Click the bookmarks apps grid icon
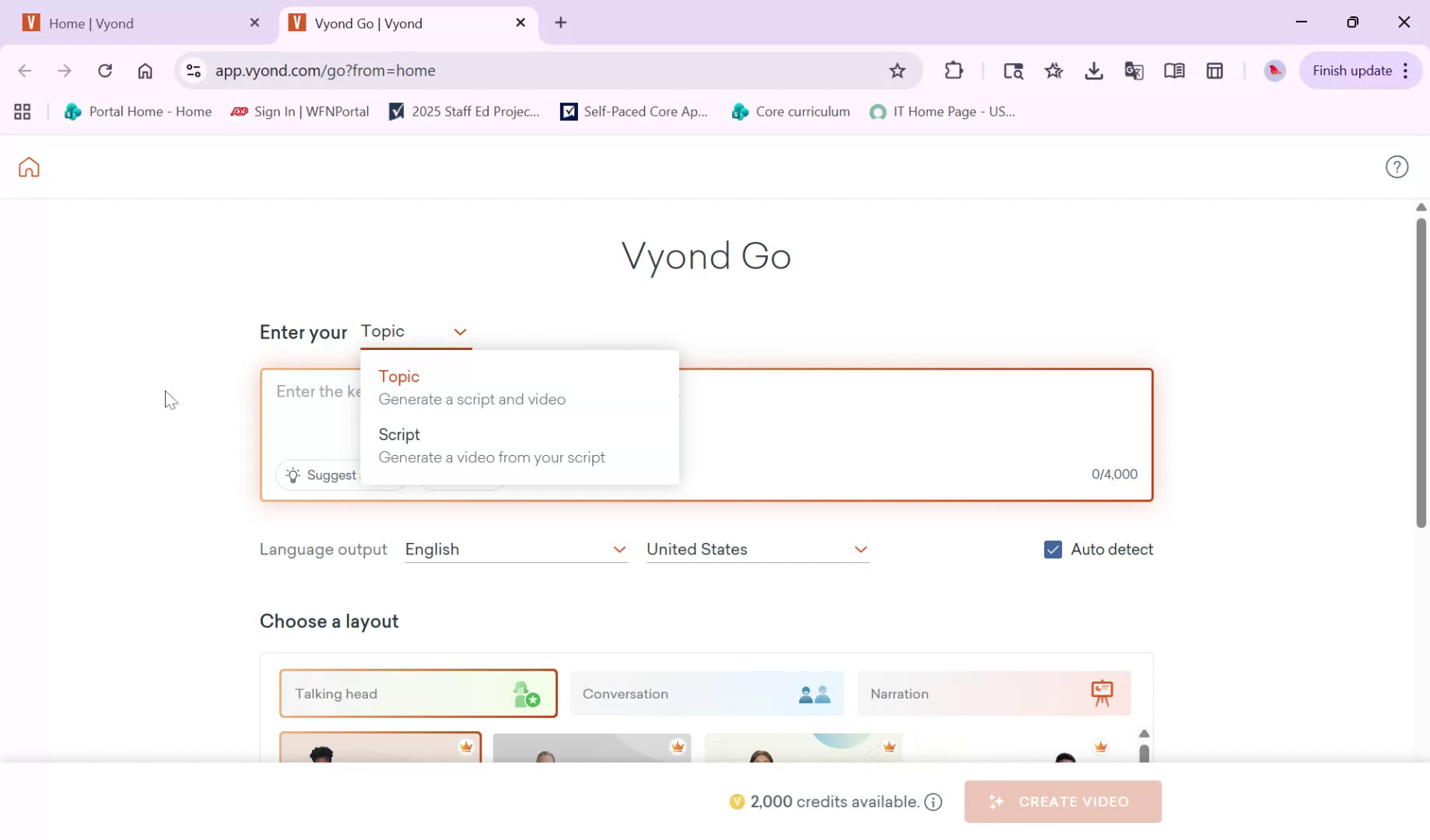This screenshot has width=1430, height=840. click(22, 111)
